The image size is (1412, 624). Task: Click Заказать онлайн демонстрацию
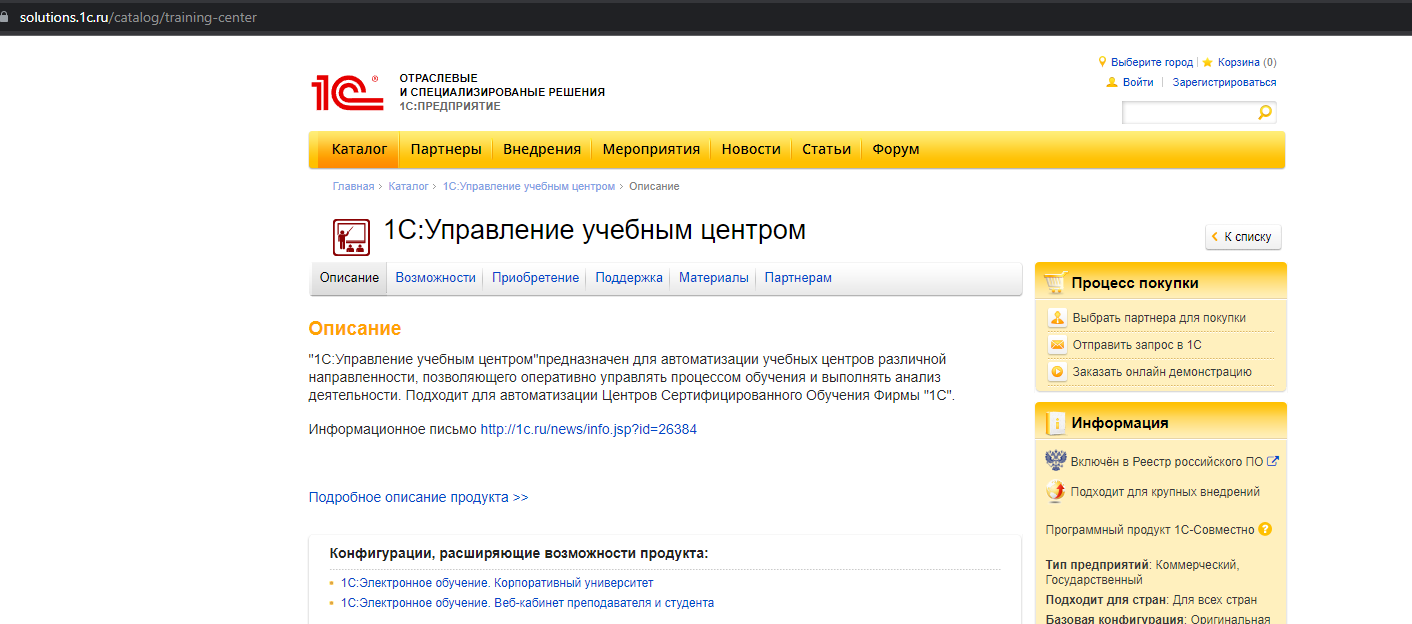pyautogui.click(x=1162, y=372)
